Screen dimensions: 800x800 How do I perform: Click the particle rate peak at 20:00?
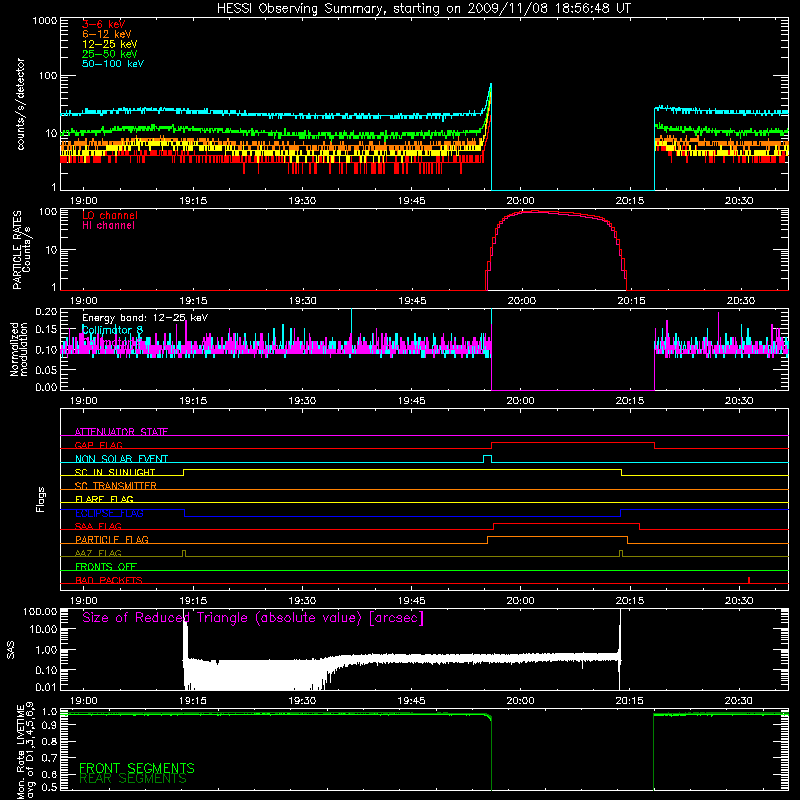tap(533, 211)
